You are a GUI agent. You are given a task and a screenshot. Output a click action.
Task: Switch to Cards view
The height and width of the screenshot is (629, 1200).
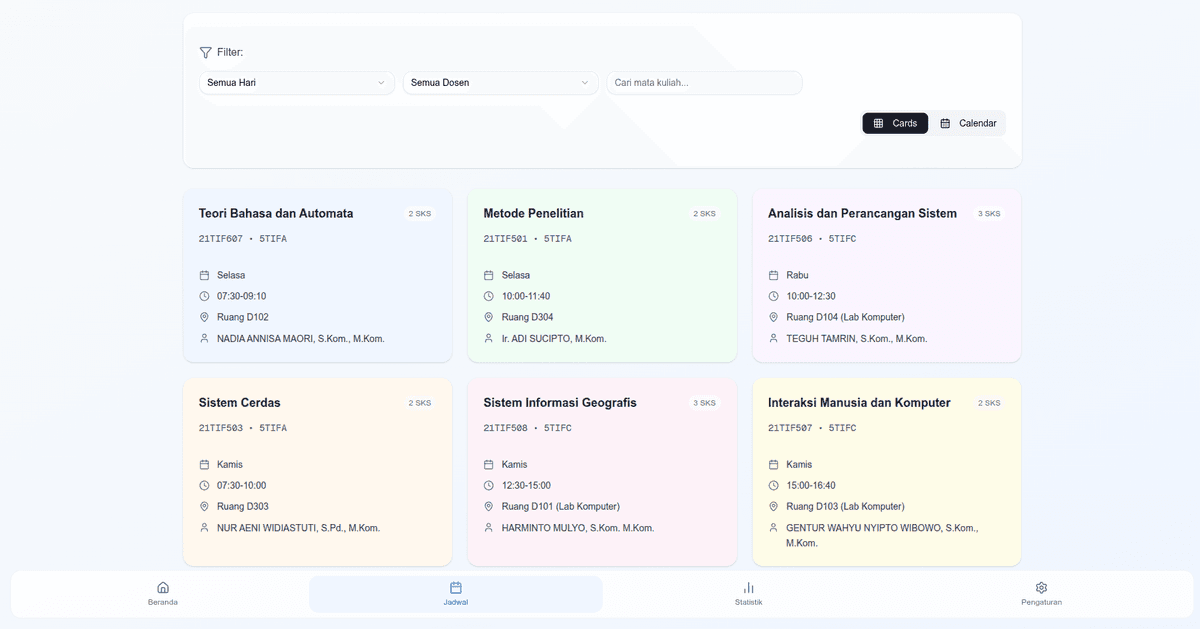coord(895,123)
